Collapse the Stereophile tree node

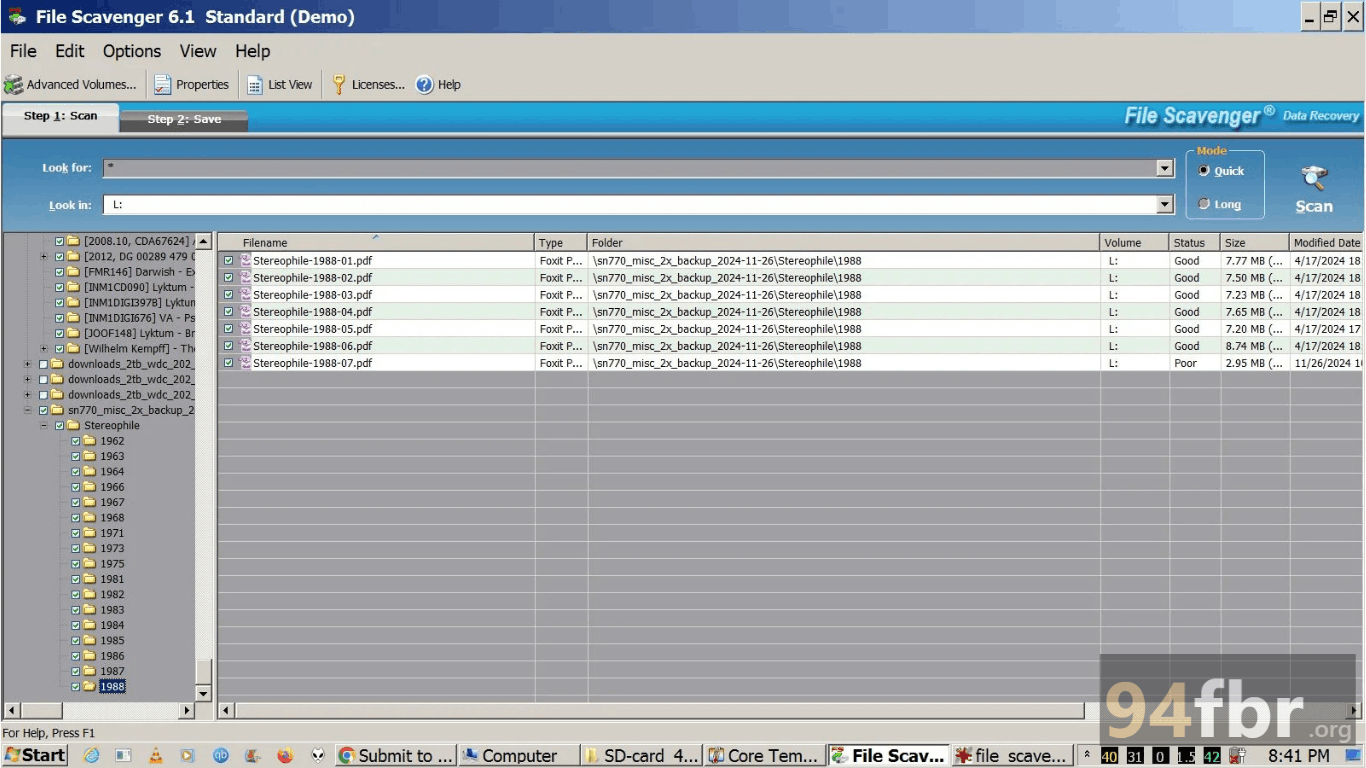pos(44,426)
